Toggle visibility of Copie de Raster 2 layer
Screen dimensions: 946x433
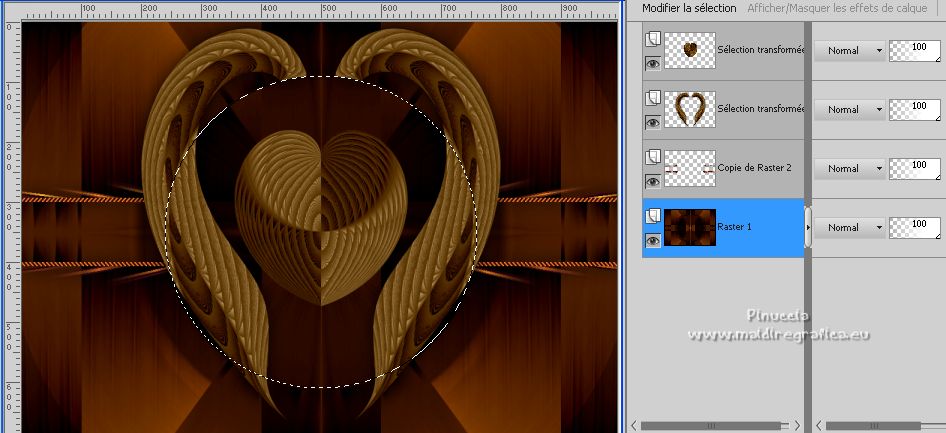(x=652, y=182)
